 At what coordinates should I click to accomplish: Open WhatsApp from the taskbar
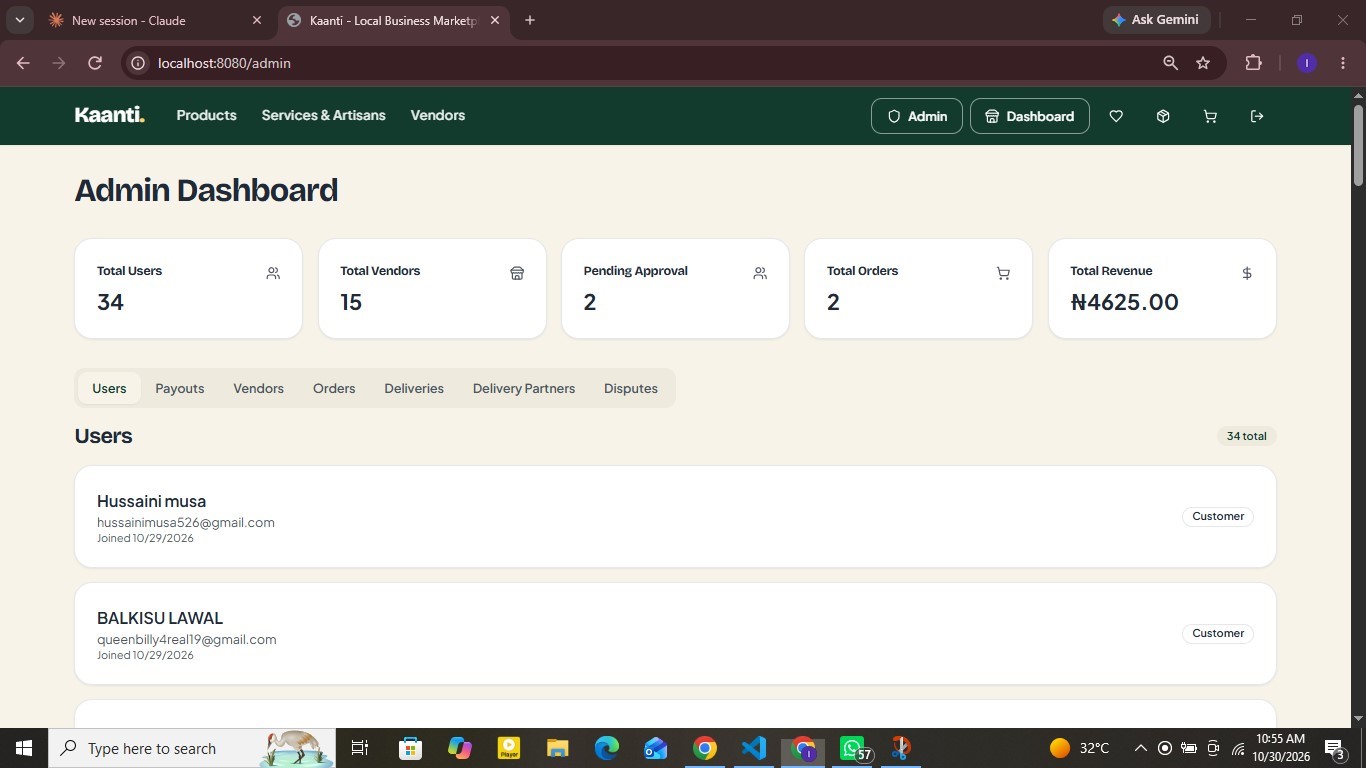(852, 748)
